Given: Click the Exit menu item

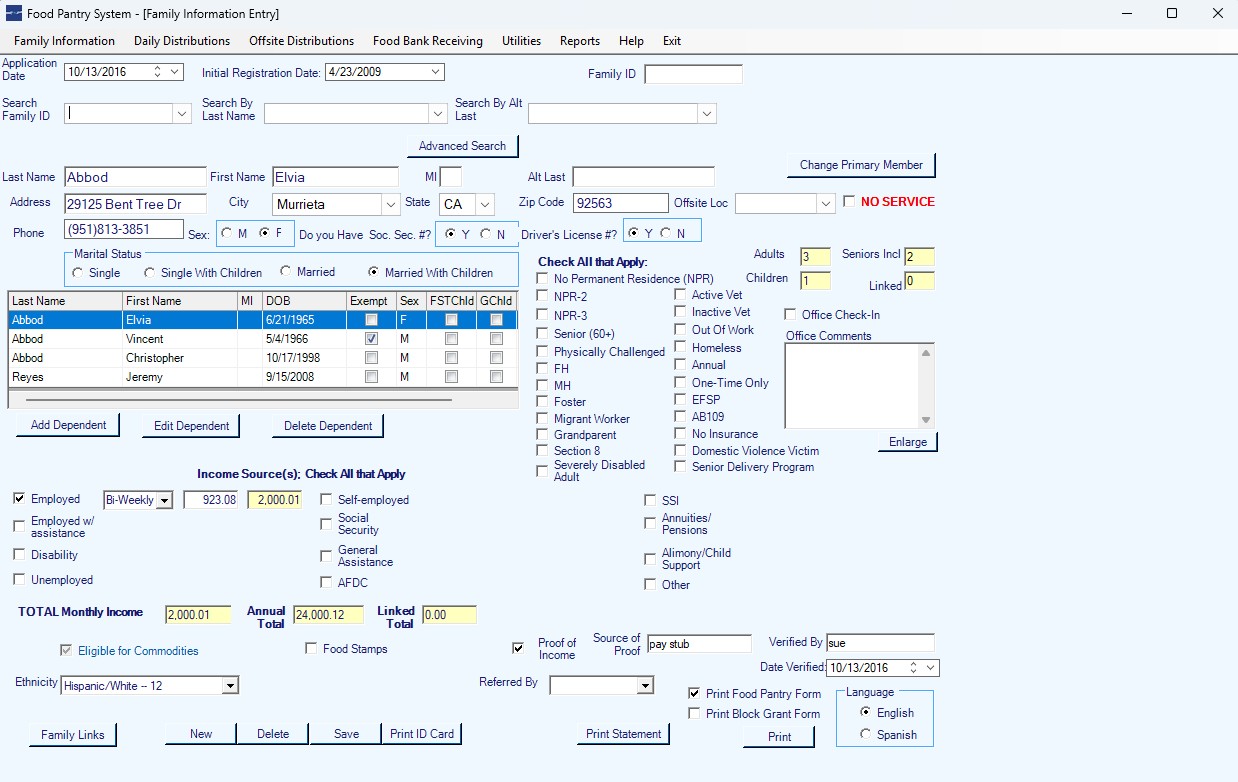Looking at the screenshot, I should [x=672, y=41].
